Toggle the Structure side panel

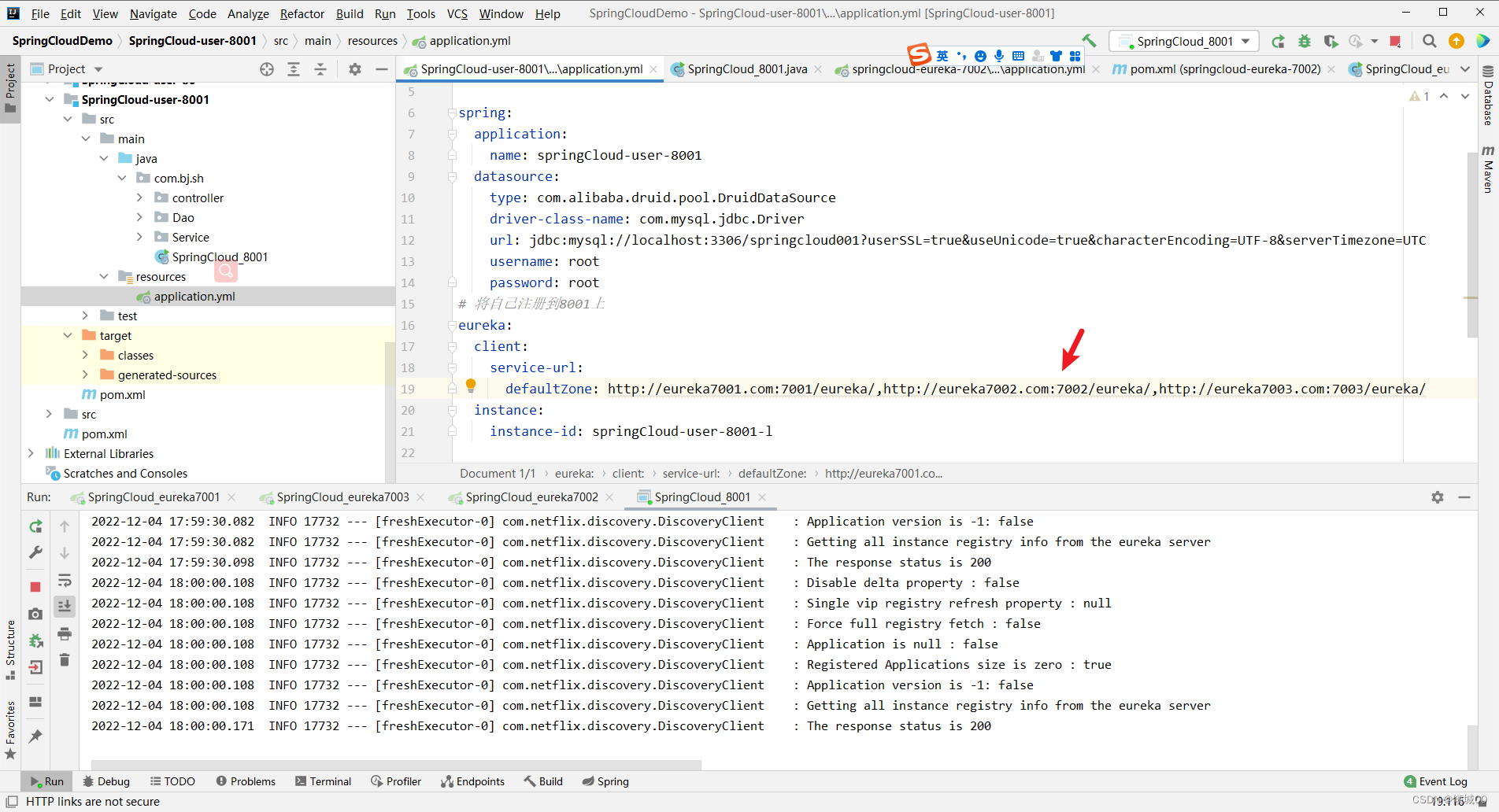(10, 650)
